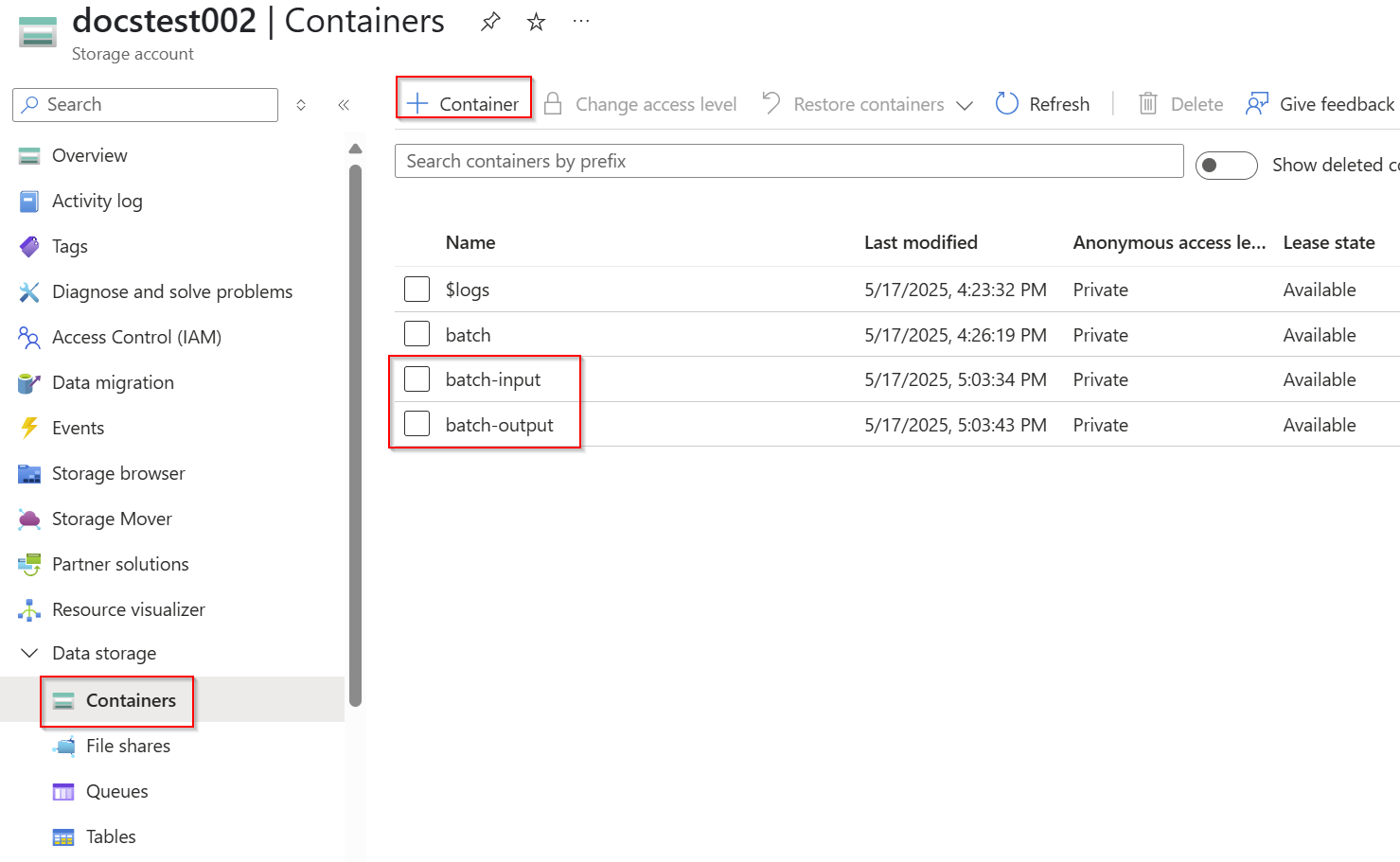Click the Partner solutions icon
Viewport: 1400px width, 862px height.
29,565
